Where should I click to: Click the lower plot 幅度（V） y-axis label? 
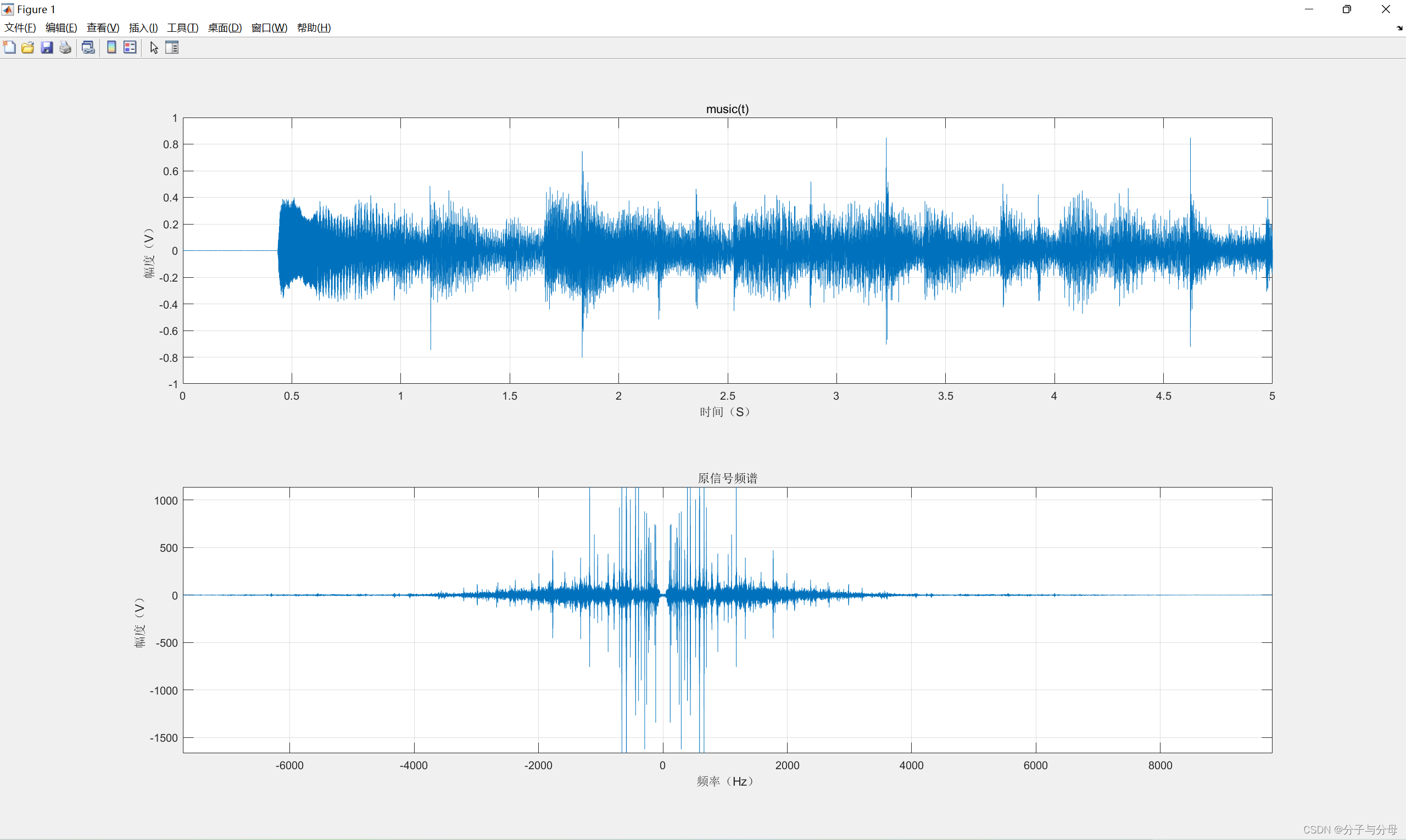pos(140,623)
